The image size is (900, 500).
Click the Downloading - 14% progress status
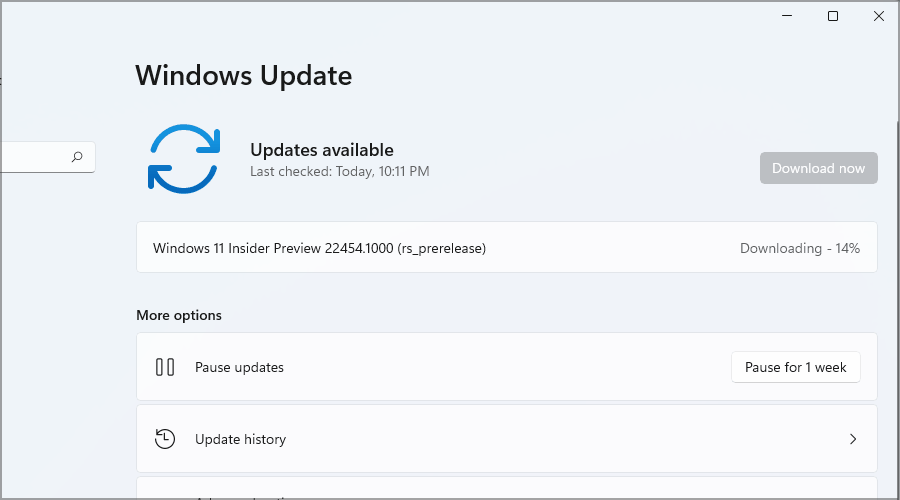(x=799, y=248)
